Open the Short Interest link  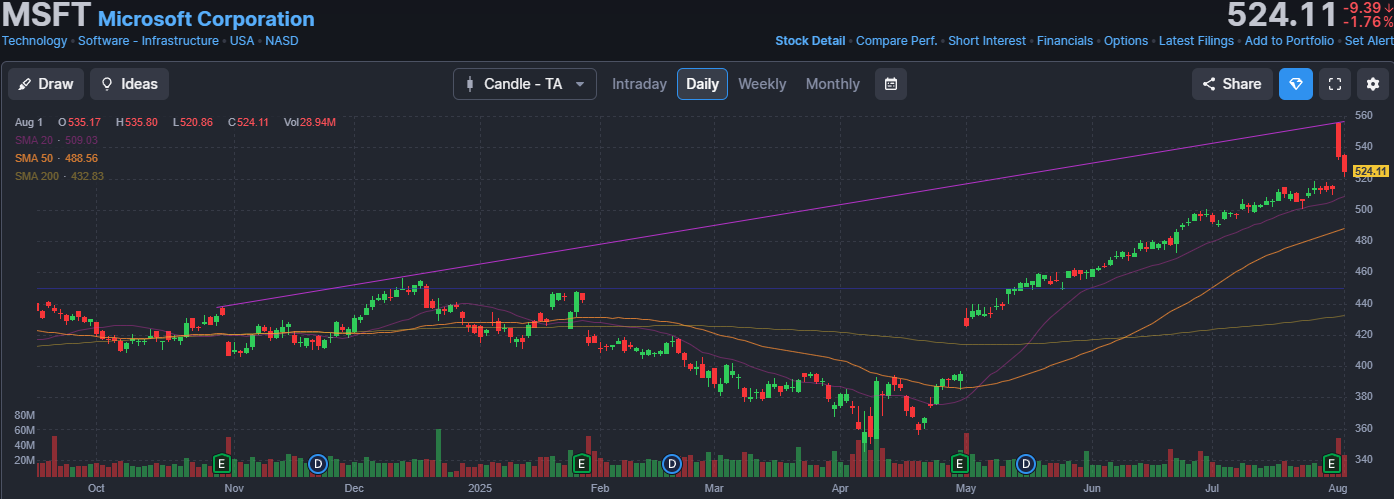[x=986, y=41]
